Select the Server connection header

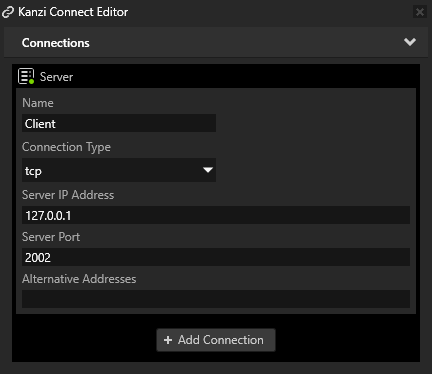(216, 76)
